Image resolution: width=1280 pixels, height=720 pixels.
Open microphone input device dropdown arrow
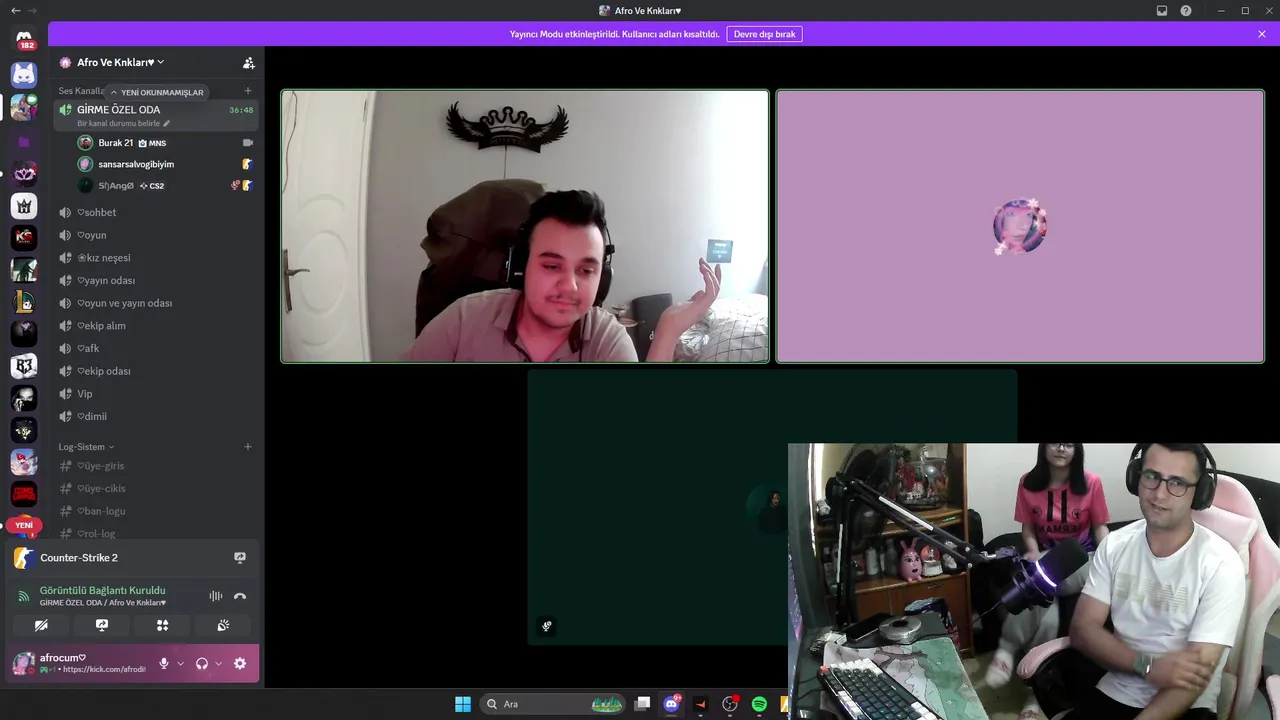click(180, 663)
